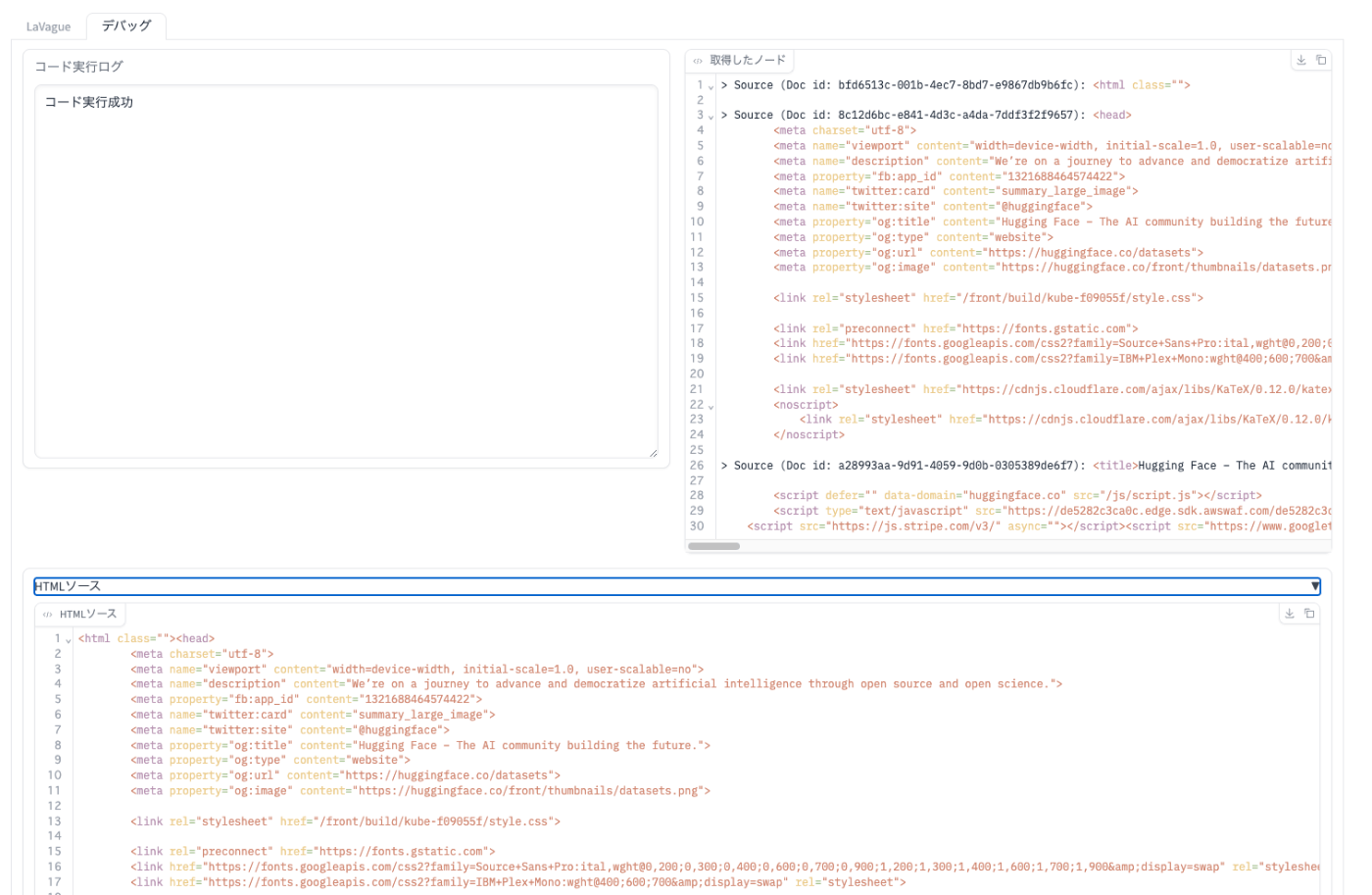This screenshot has width=1372, height=895.
Task: Click source line with Doc id bfd6513c
Action: [955, 85]
